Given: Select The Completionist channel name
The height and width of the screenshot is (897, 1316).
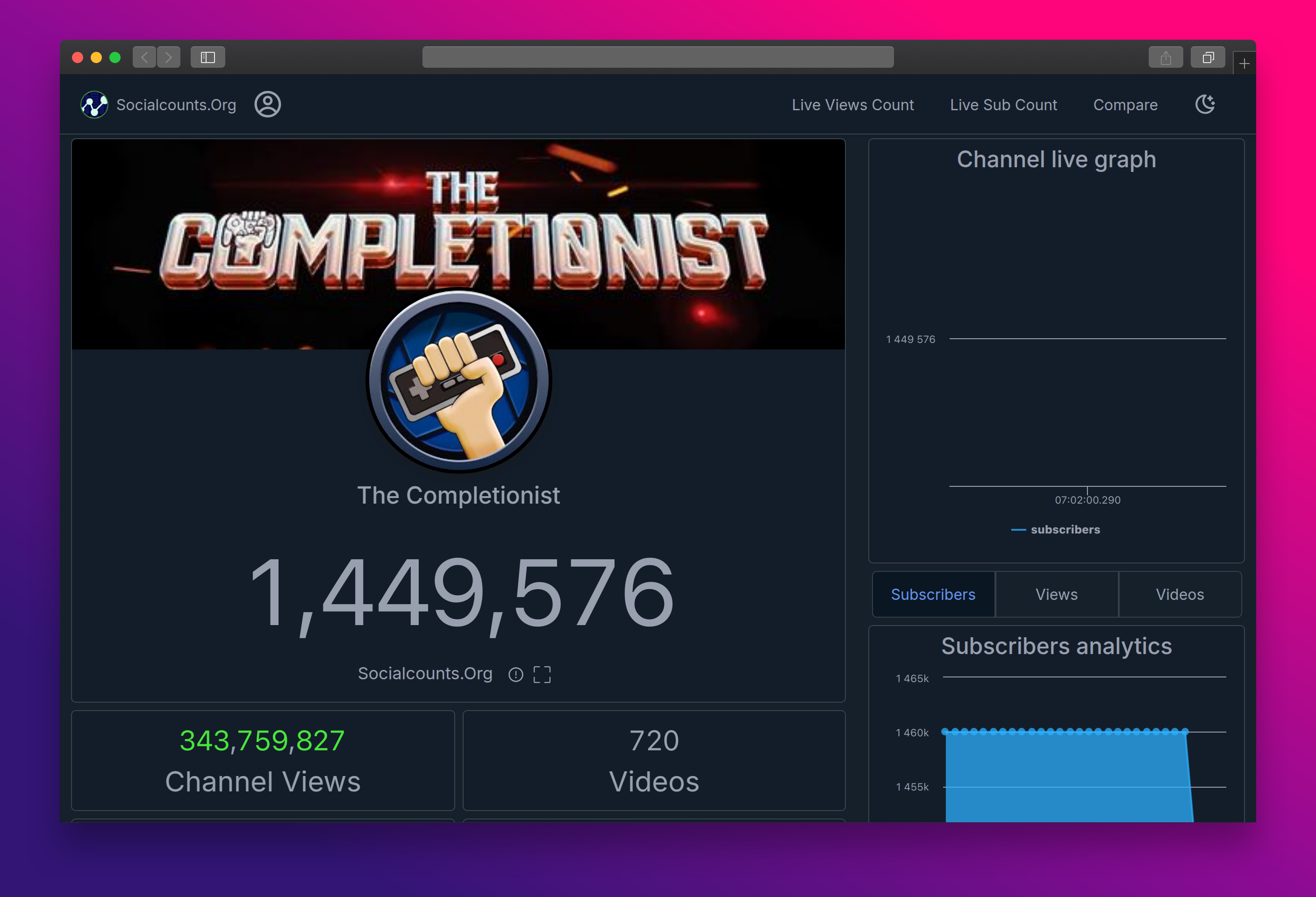Looking at the screenshot, I should [x=458, y=495].
